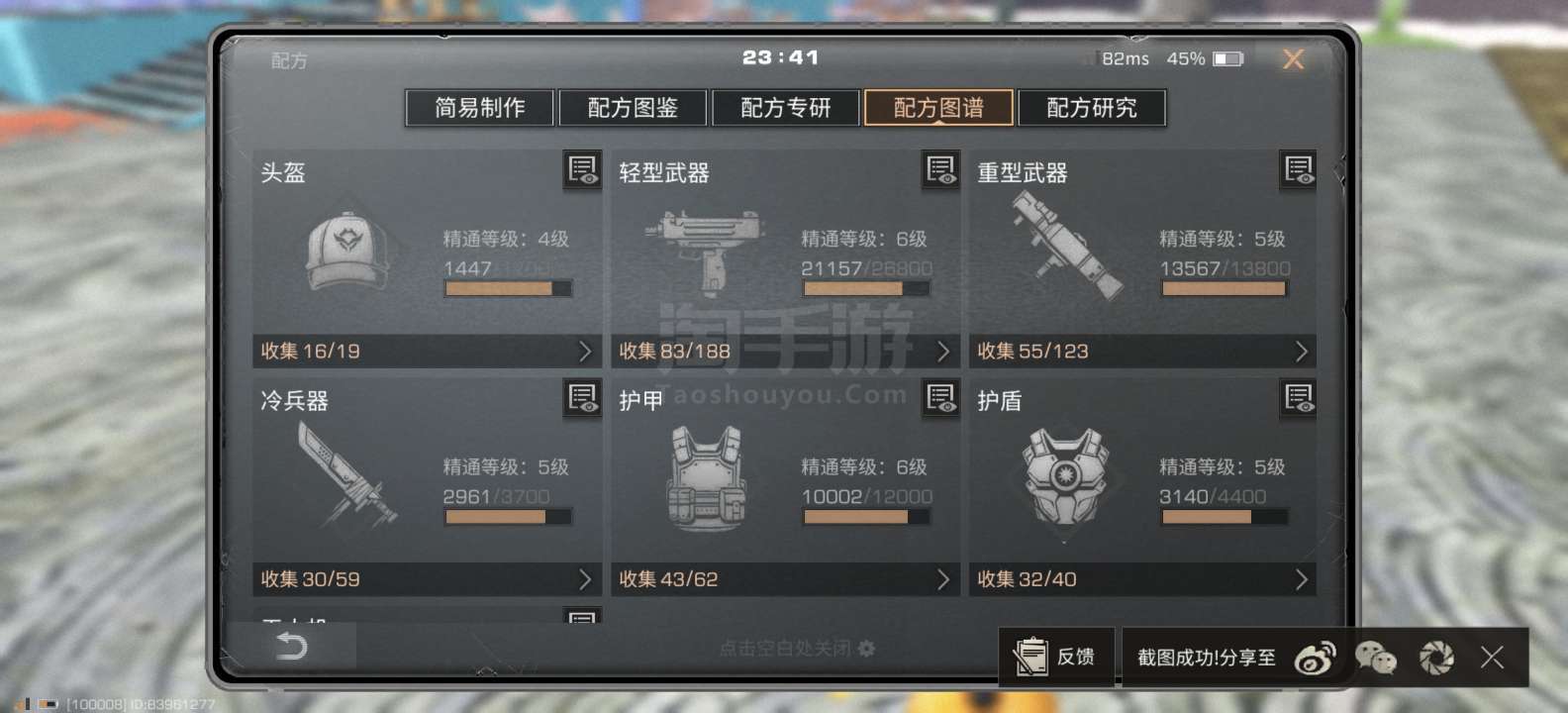Expand the 收集 32/40 shield collection row
The height and width of the screenshot is (713, 1568).
[1143, 579]
